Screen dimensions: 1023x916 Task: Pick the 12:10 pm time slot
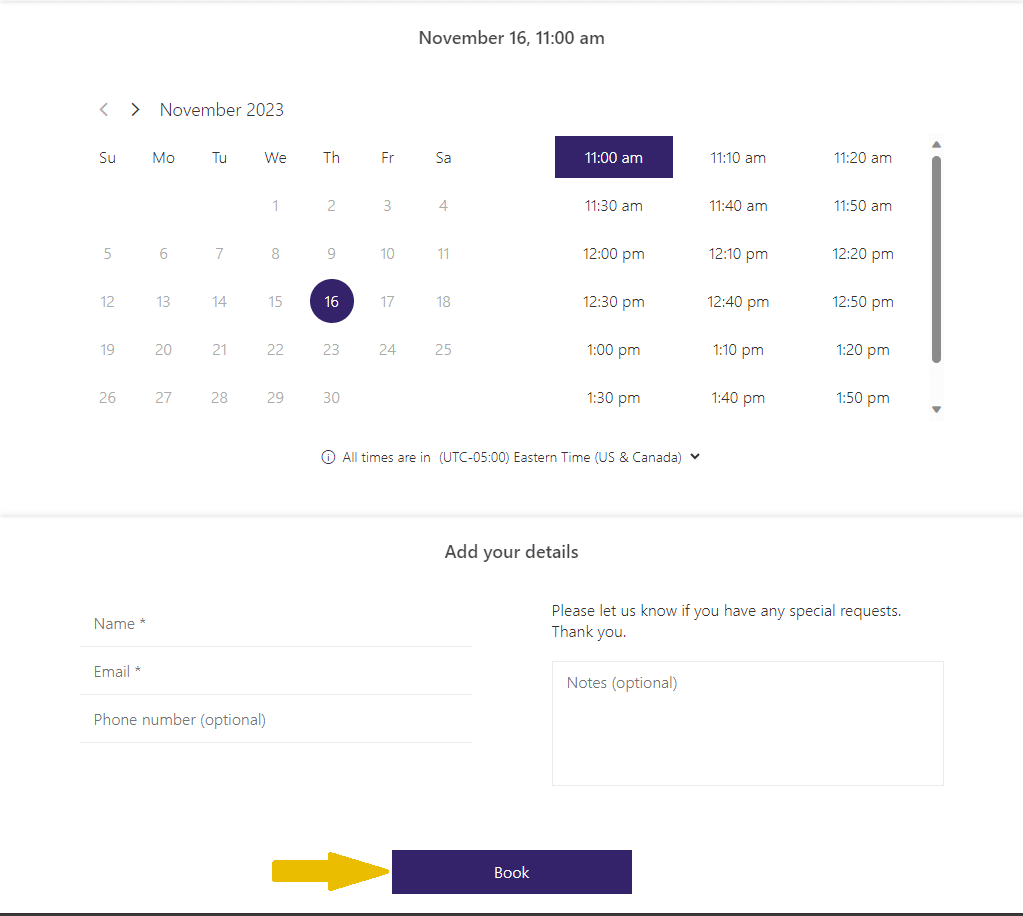(x=738, y=254)
